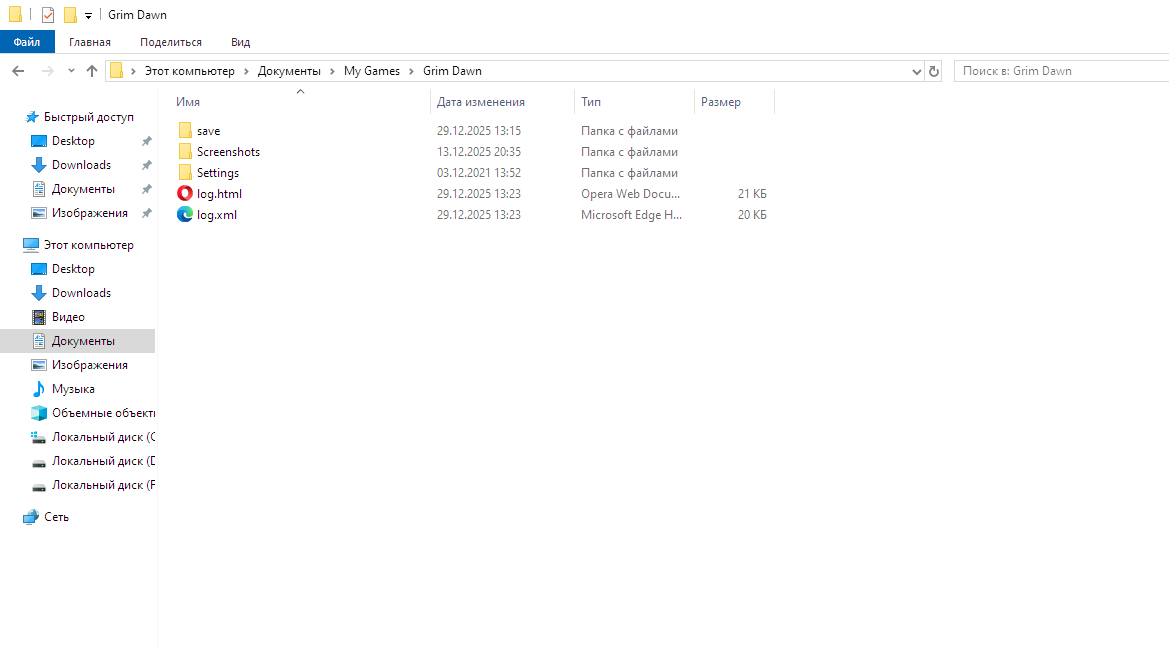The image size is (1169, 647).
Task: Expand the chevron before Этот компьютер breadcrumb
Action: 133,71
